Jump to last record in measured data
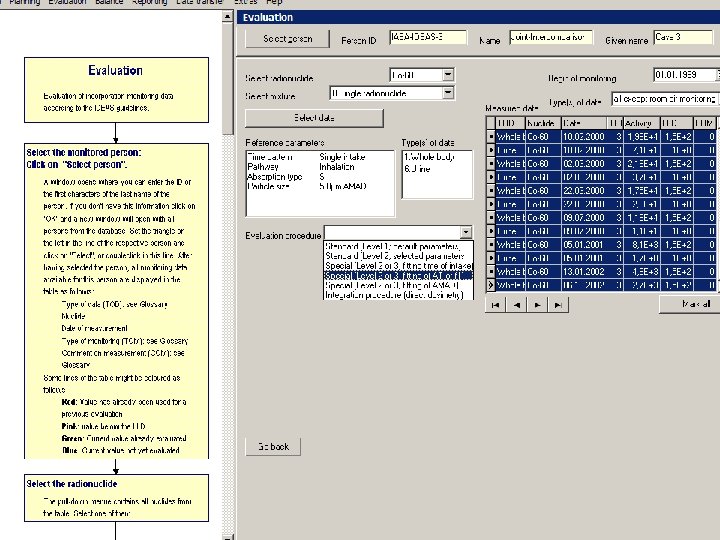Image resolution: width=720 pixels, height=540 pixels. click(558, 305)
